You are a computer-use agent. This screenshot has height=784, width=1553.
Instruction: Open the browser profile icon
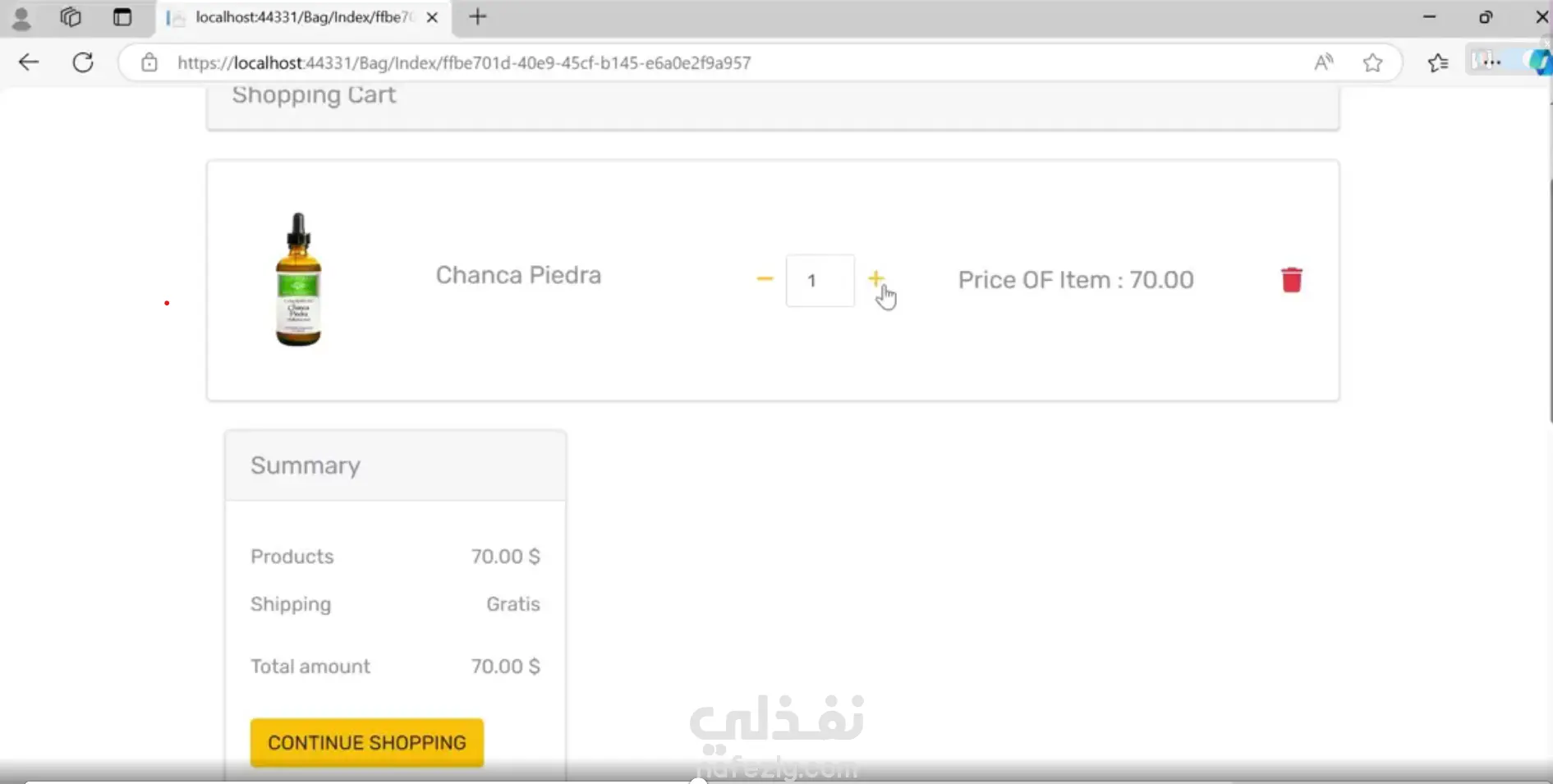pyautogui.click(x=21, y=17)
